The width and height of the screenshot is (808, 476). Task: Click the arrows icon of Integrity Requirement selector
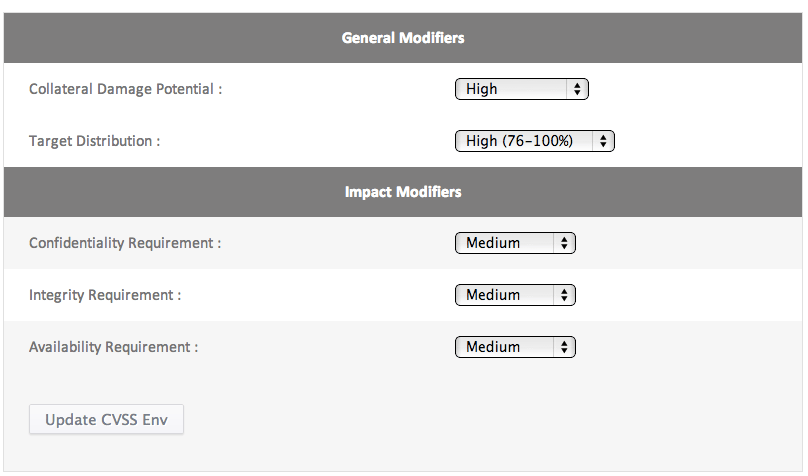(x=564, y=295)
